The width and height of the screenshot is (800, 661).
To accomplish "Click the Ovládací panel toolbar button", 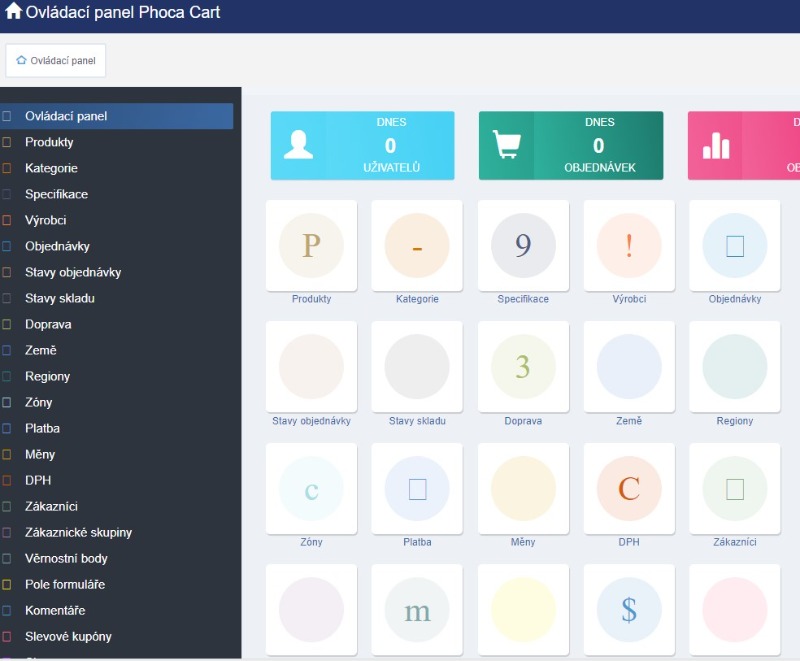I will (x=56, y=61).
